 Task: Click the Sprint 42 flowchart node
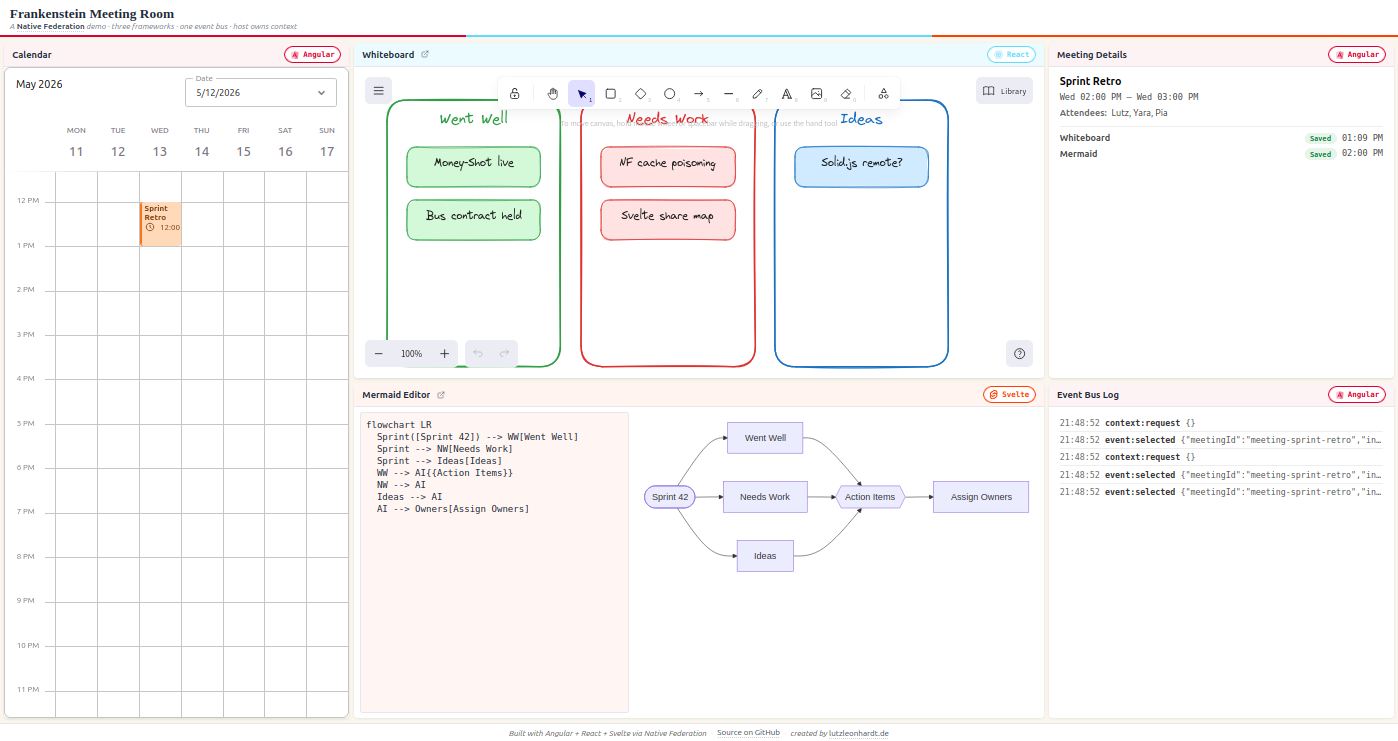(x=670, y=497)
